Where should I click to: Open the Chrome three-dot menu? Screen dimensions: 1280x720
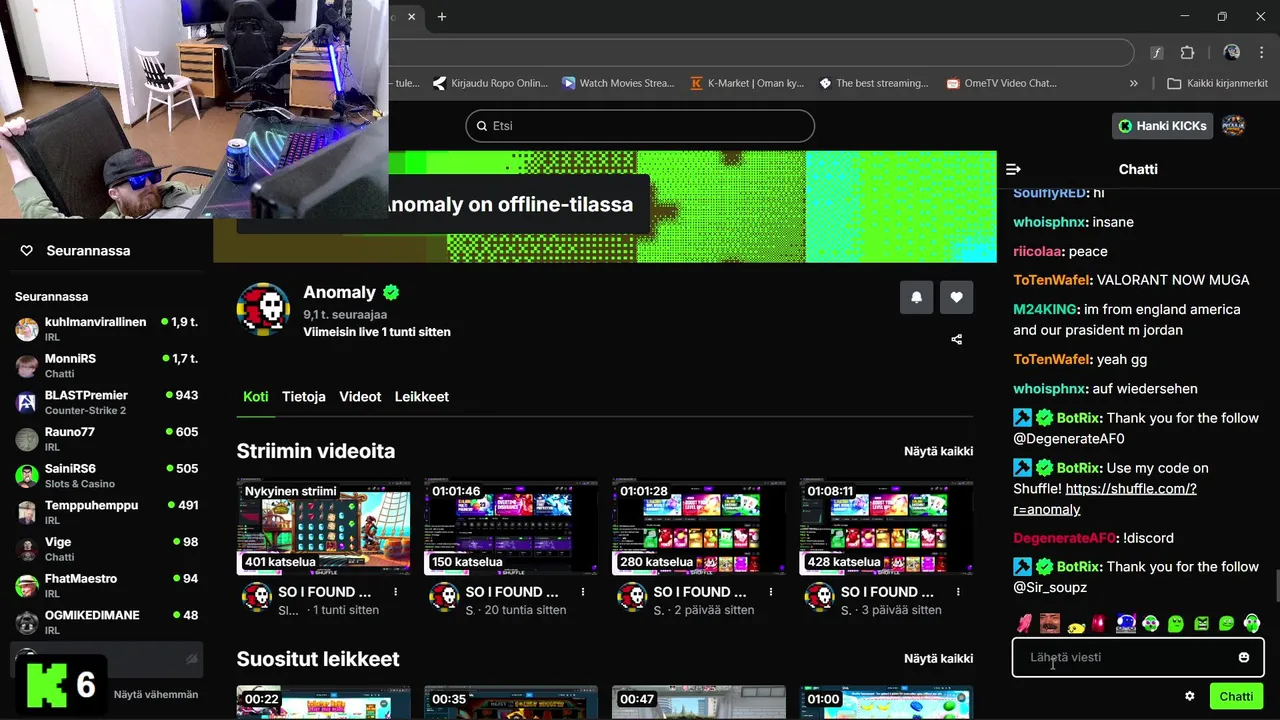(1261, 53)
